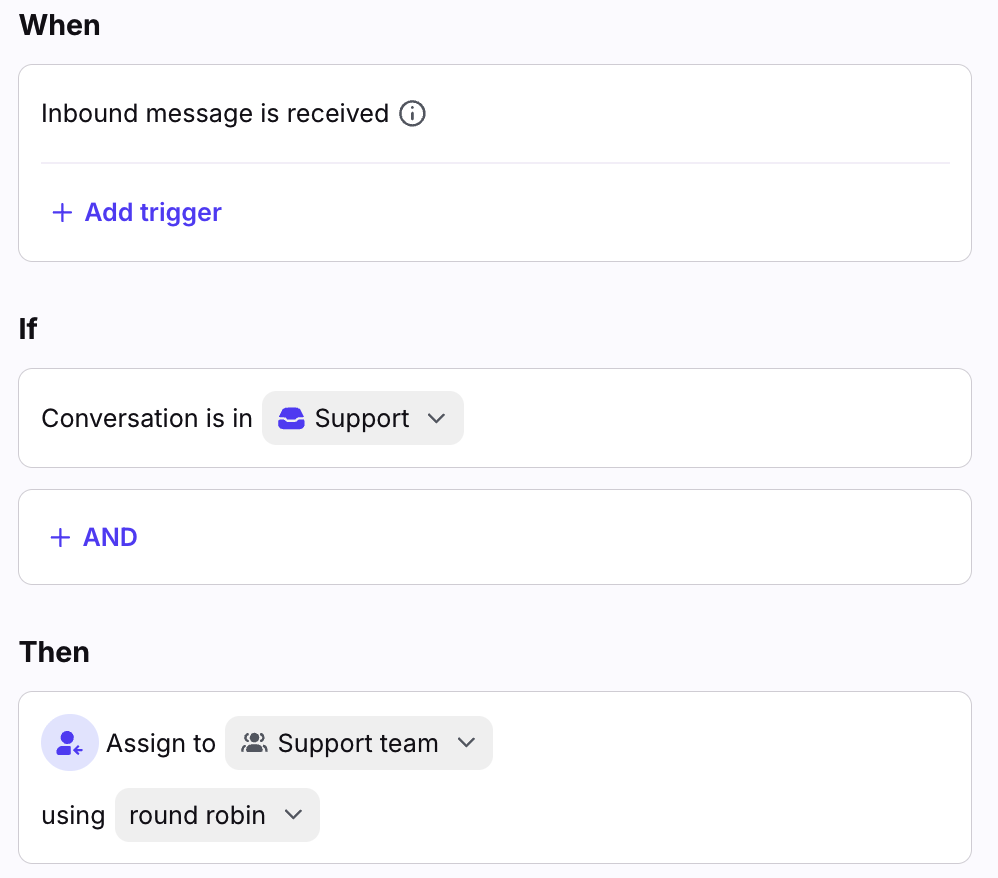This screenshot has width=998, height=878.
Task: Click the round assign-user action icon
Action: tap(69, 743)
